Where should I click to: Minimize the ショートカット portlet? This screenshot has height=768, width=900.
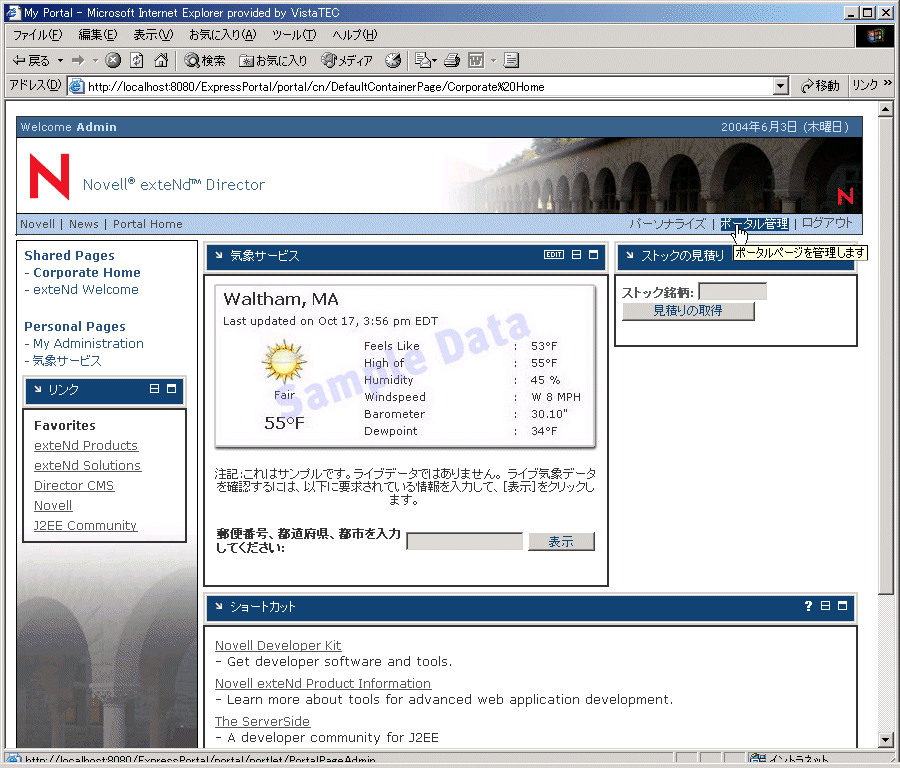click(x=825, y=606)
